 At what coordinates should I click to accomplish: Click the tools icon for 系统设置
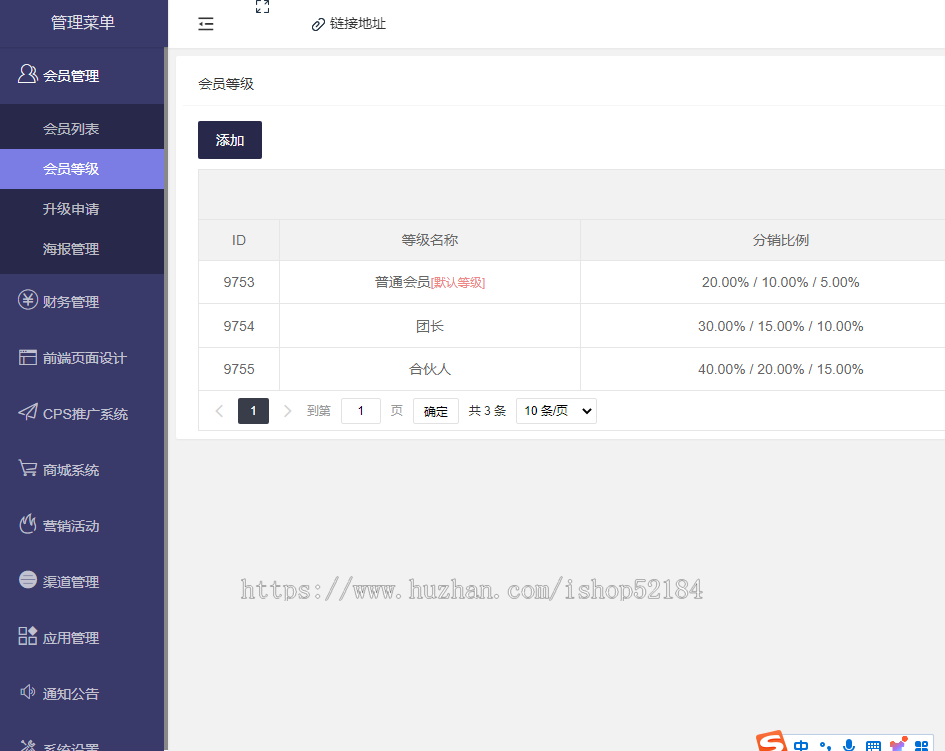(x=28, y=746)
